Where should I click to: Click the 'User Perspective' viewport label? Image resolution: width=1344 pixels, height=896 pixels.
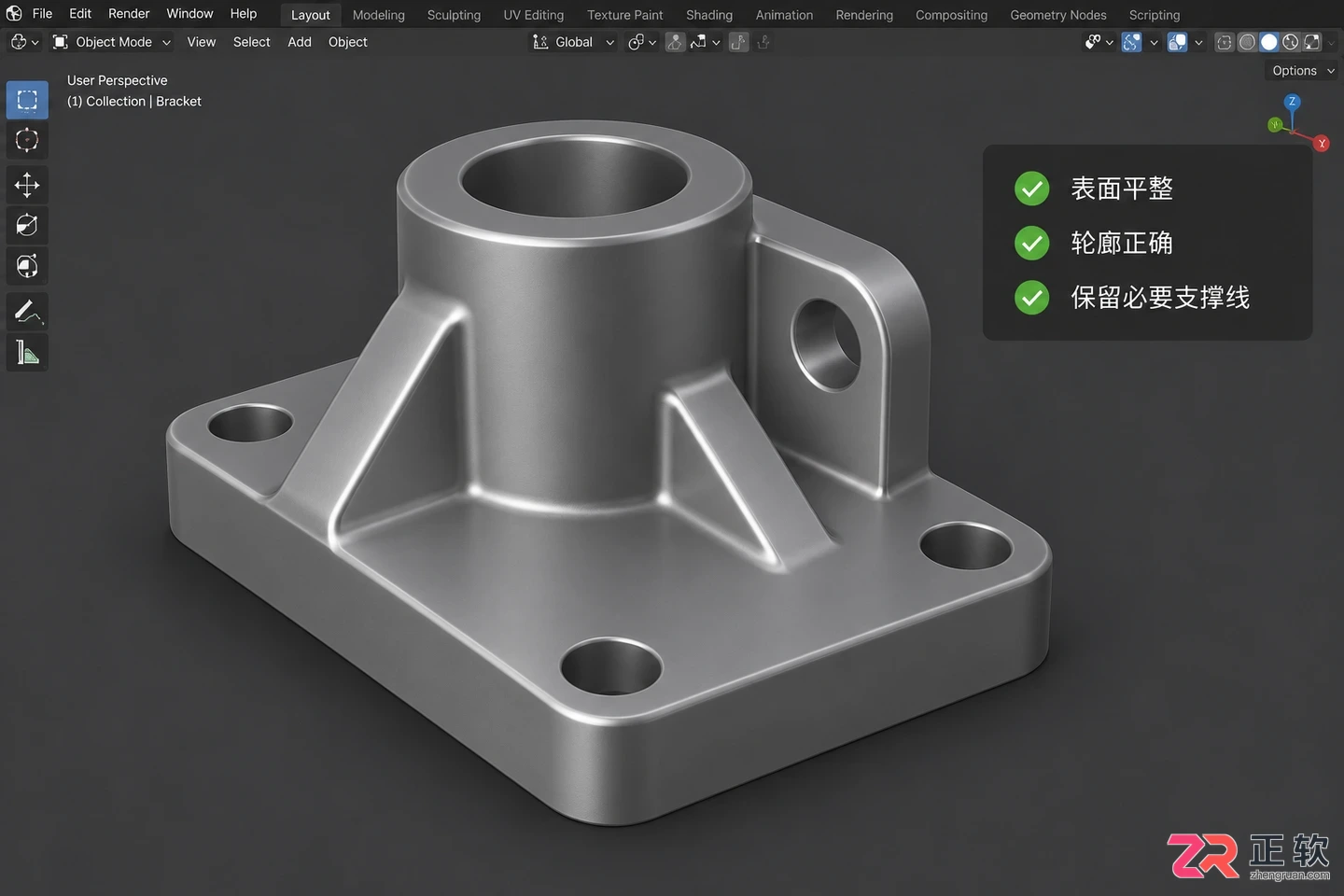(118, 80)
